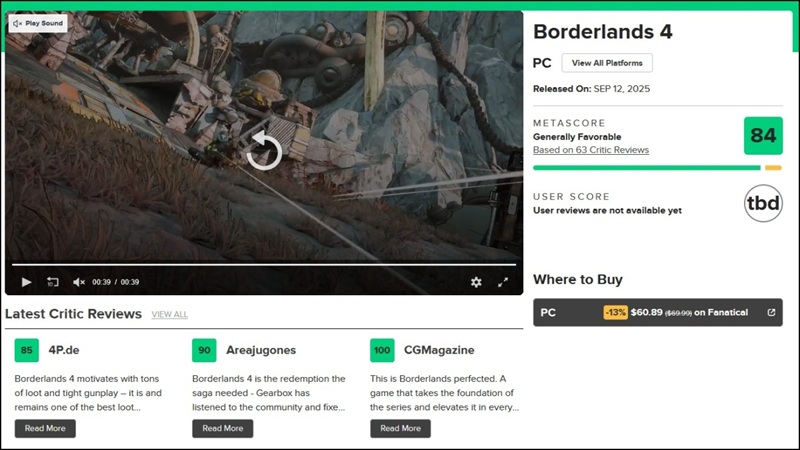Screen dimensions: 800x450
Task: Open the View All Platforms selector
Action: tap(607, 63)
